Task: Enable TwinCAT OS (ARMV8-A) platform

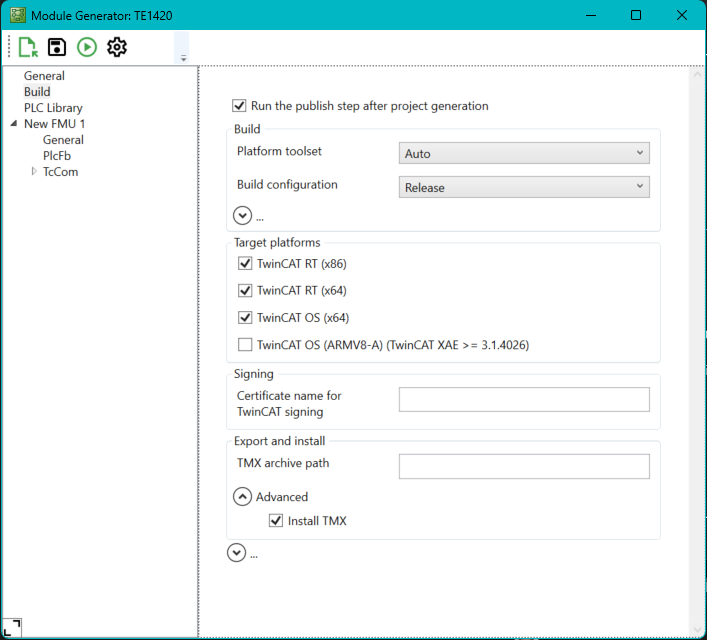Action: 245,345
